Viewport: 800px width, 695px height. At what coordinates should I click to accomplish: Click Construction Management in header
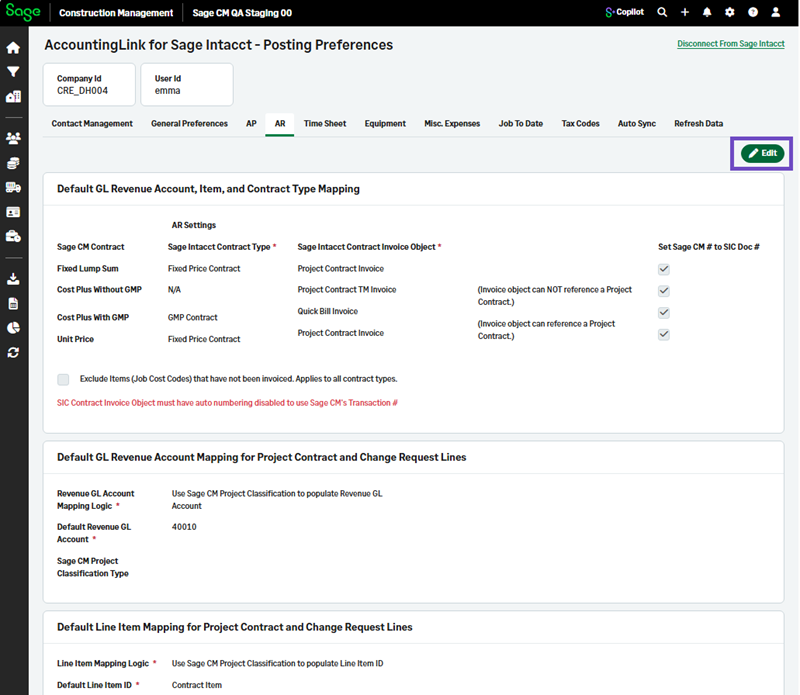[x=116, y=13]
